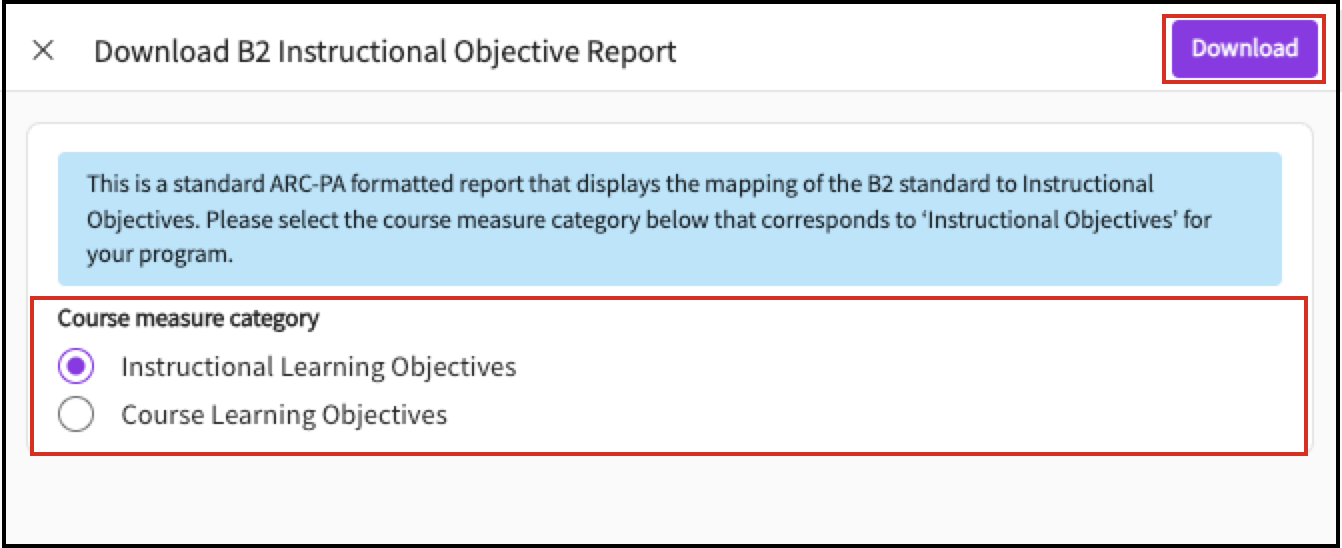The image size is (1342, 548).
Task: Click the Instructional Learning Objectives label text
Action: coord(318,367)
